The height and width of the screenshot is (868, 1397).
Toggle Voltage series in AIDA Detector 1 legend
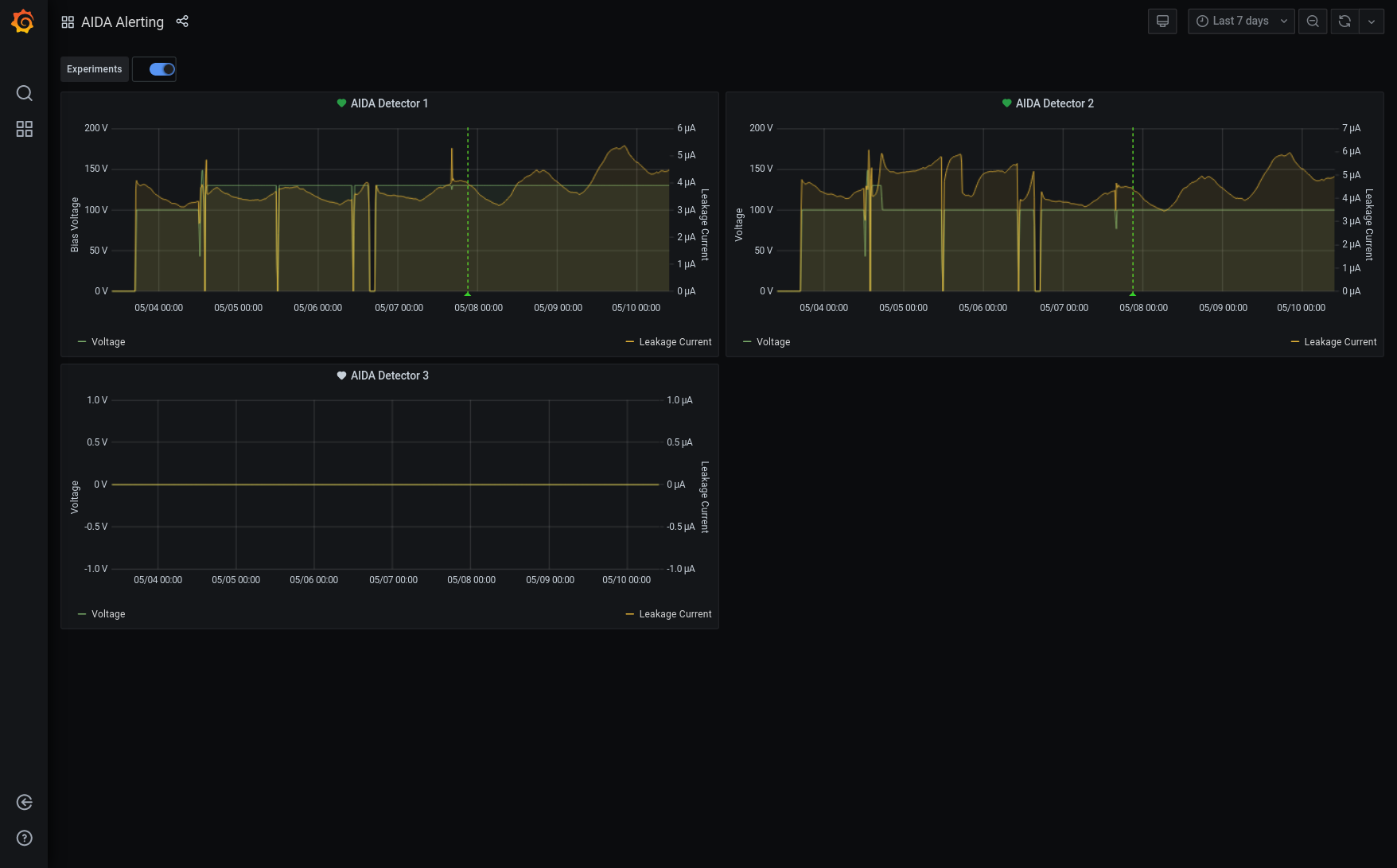[108, 342]
